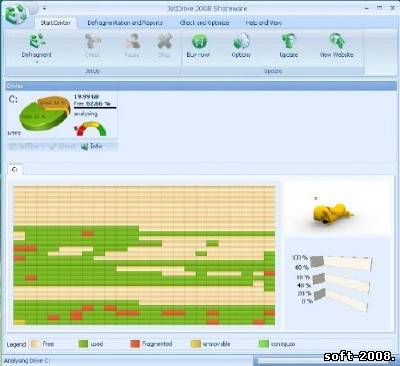Pause the running job

tap(132, 41)
